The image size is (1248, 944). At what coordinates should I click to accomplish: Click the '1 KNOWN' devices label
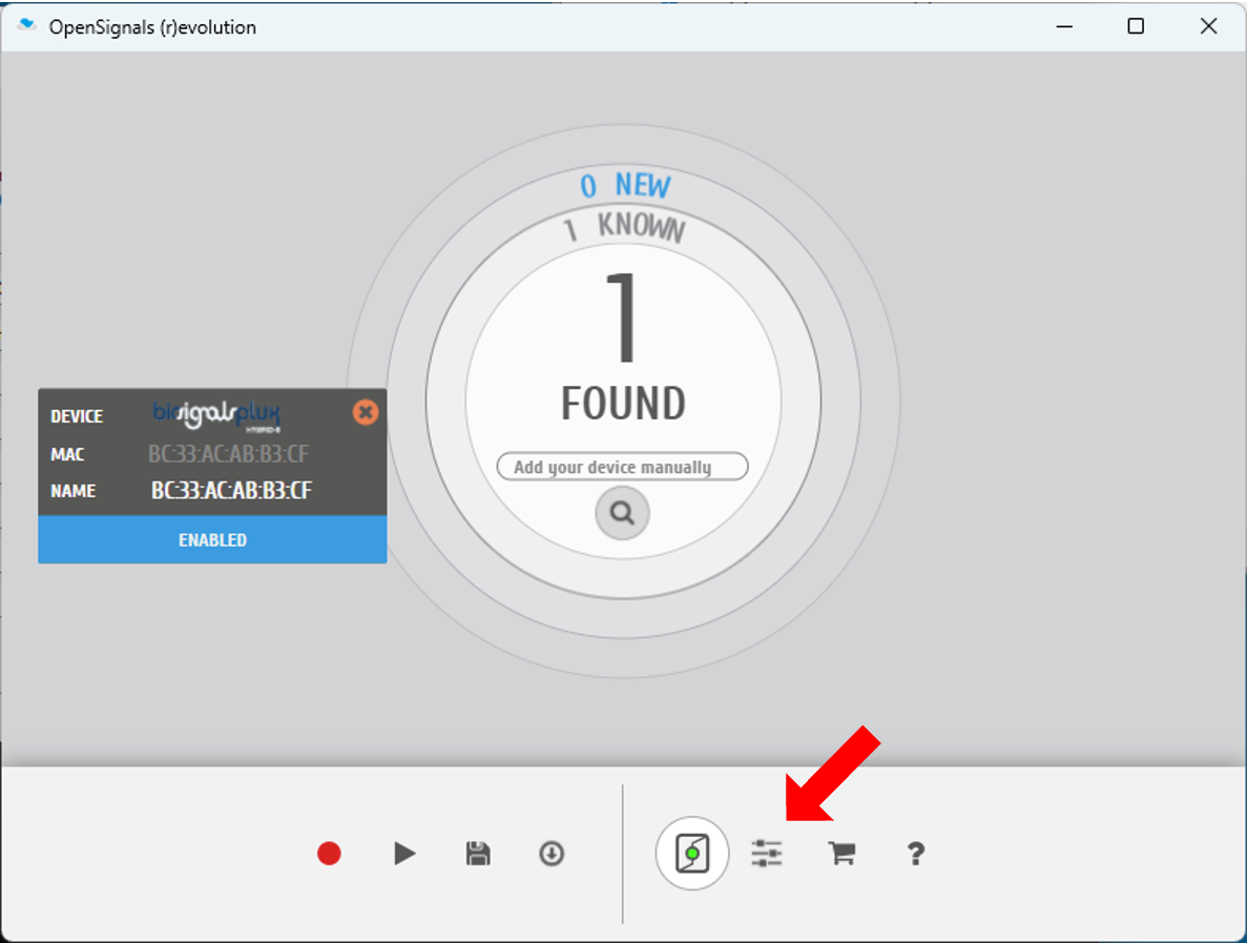pyautogui.click(x=623, y=229)
